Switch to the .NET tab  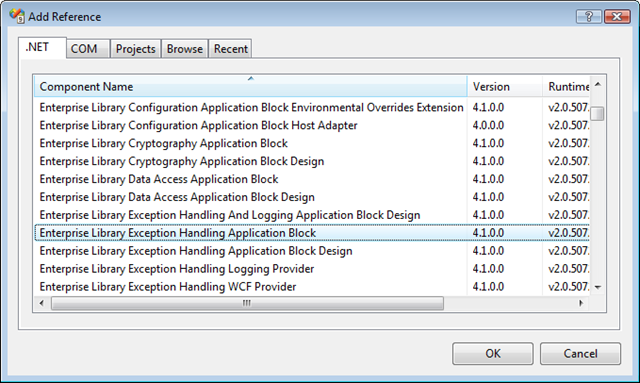42,48
